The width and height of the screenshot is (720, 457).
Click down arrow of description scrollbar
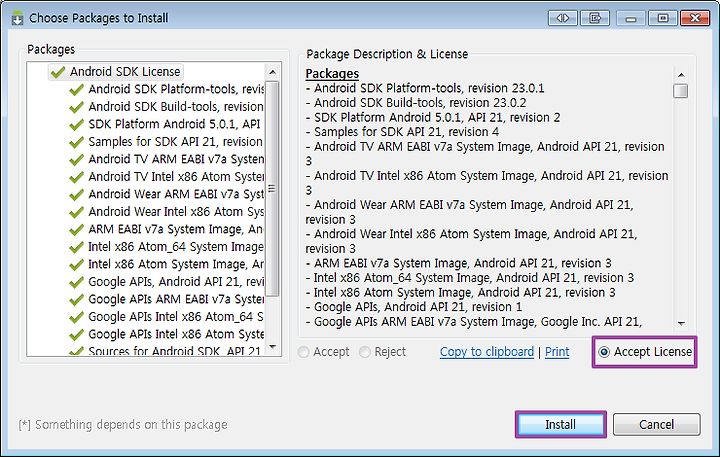click(681, 323)
